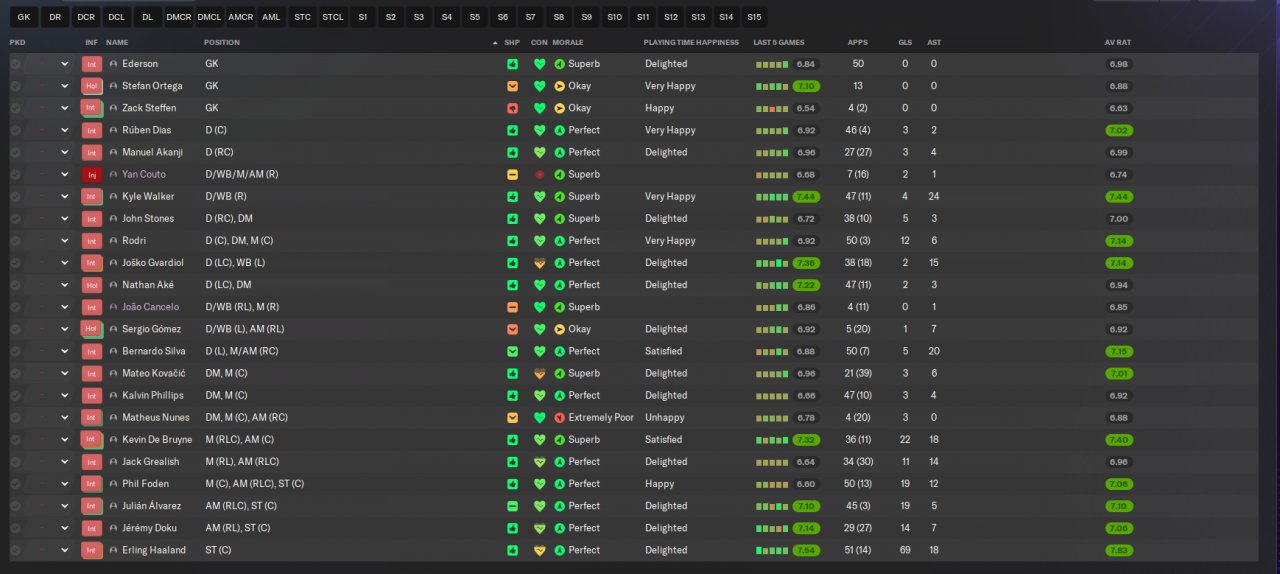Expand the dropdown arrow on Jack Grealish's row
This screenshot has width=1280, height=574.
pyautogui.click(x=65, y=462)
